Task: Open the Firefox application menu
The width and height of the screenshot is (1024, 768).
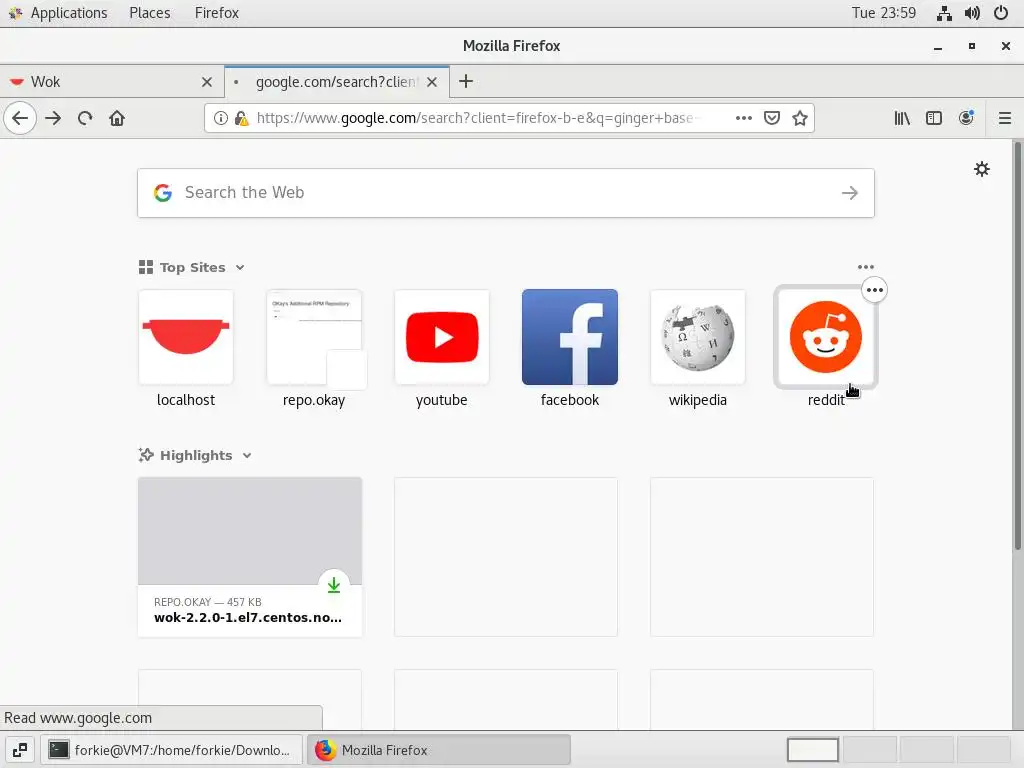Action: coord(217,13)
